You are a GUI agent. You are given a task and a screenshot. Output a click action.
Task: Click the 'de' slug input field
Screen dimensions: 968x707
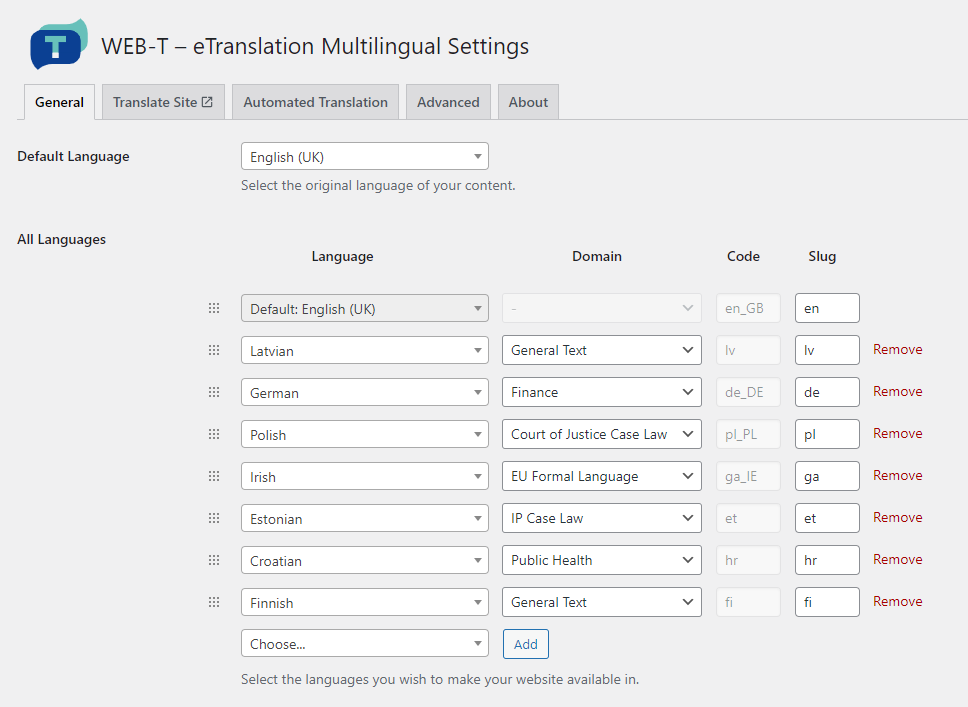[827, 392]
